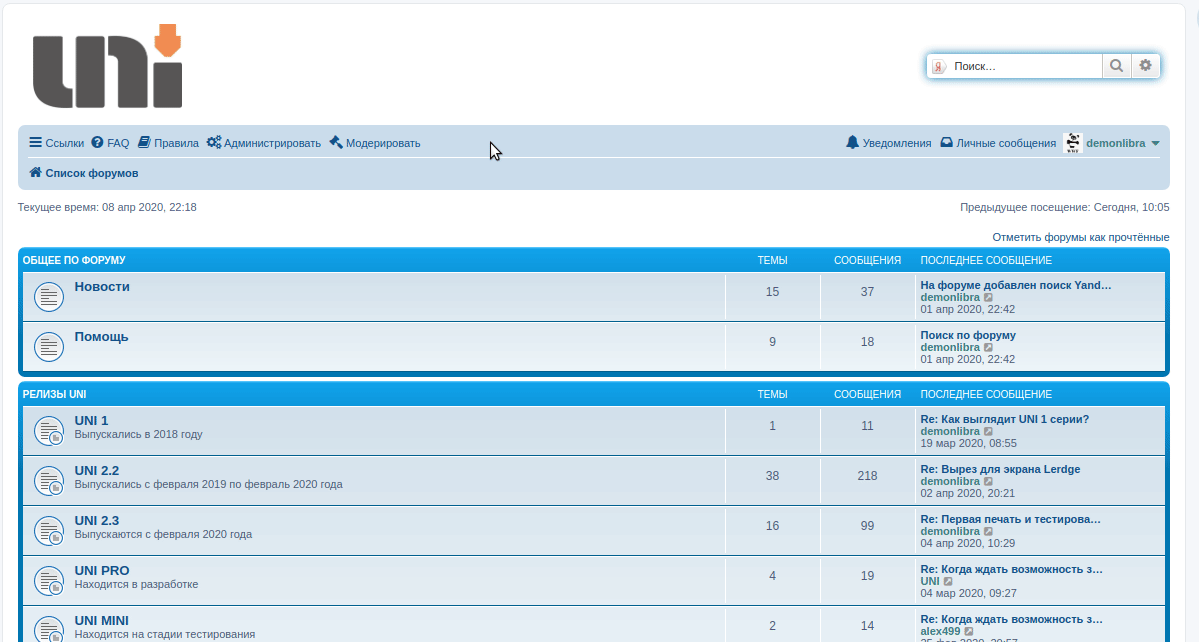Viewport: 1199px width, 642px height.
Task: Open the РЕЛИЗЫ UNI category
Action: click(x=54, y=394)
